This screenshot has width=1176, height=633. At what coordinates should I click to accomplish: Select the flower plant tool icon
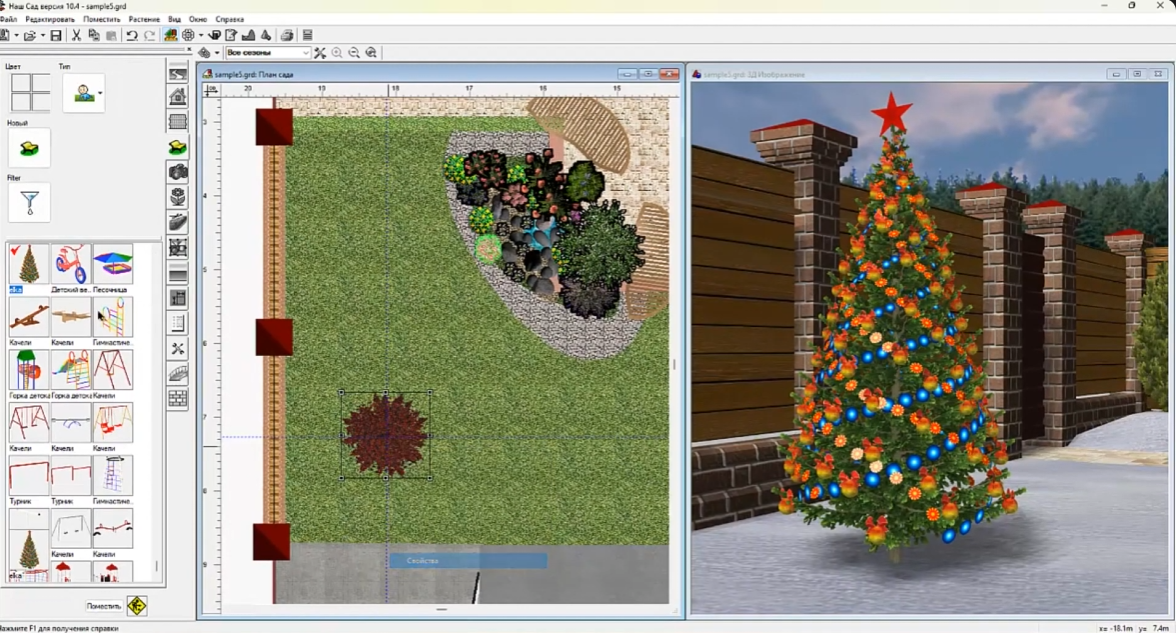(178, 197)
